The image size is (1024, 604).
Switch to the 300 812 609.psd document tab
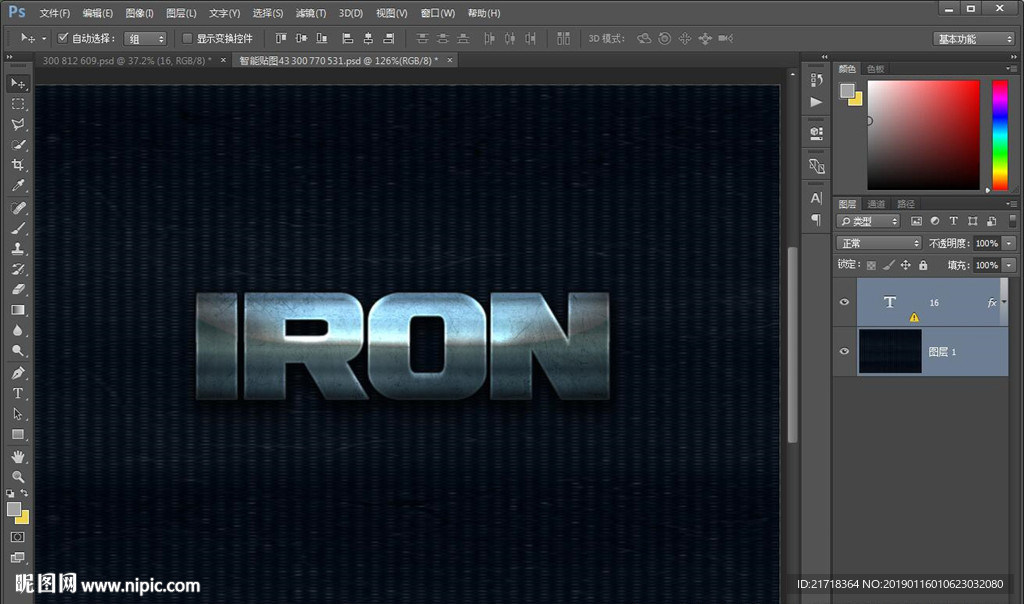(x=126, y=60)
